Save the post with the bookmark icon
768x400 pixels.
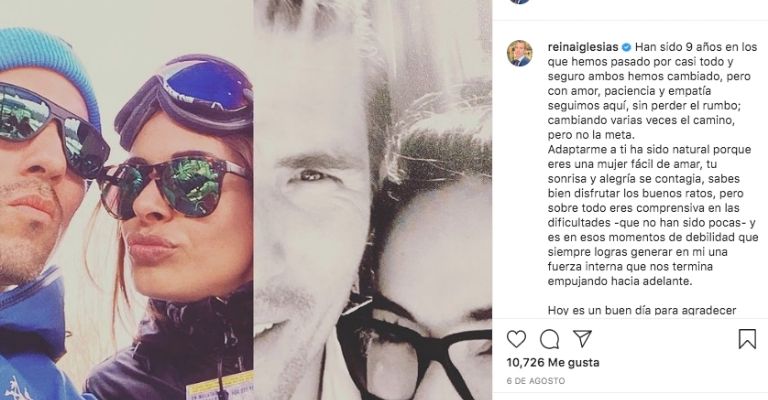click(x=747, y=339)
